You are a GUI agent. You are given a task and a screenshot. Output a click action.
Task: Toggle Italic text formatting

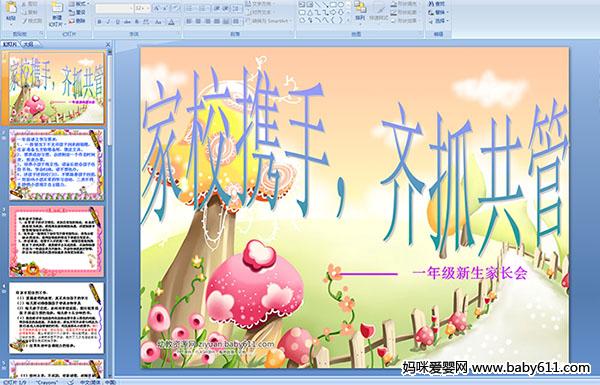click(108, 22)
